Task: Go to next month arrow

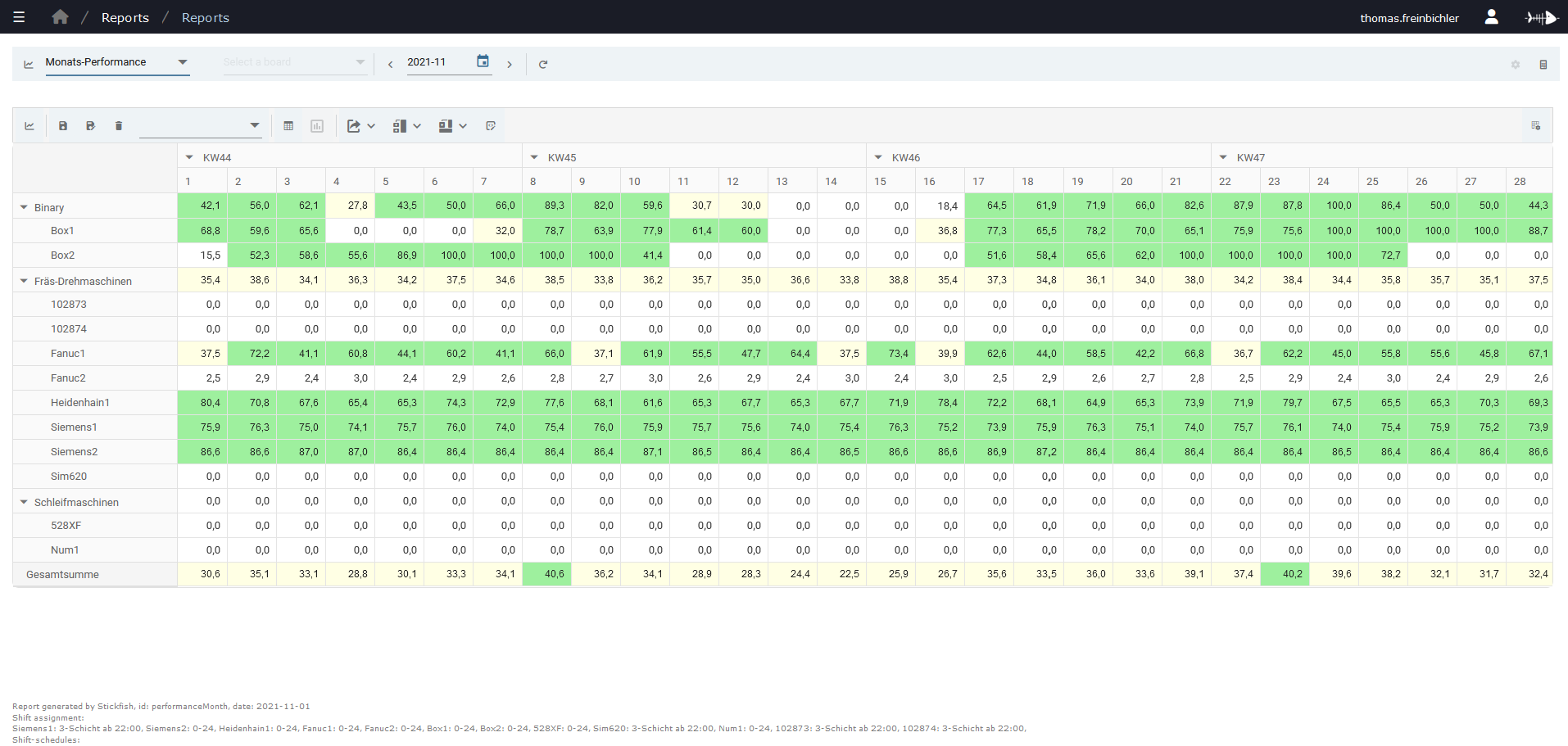Action: [x=510, y=64]
